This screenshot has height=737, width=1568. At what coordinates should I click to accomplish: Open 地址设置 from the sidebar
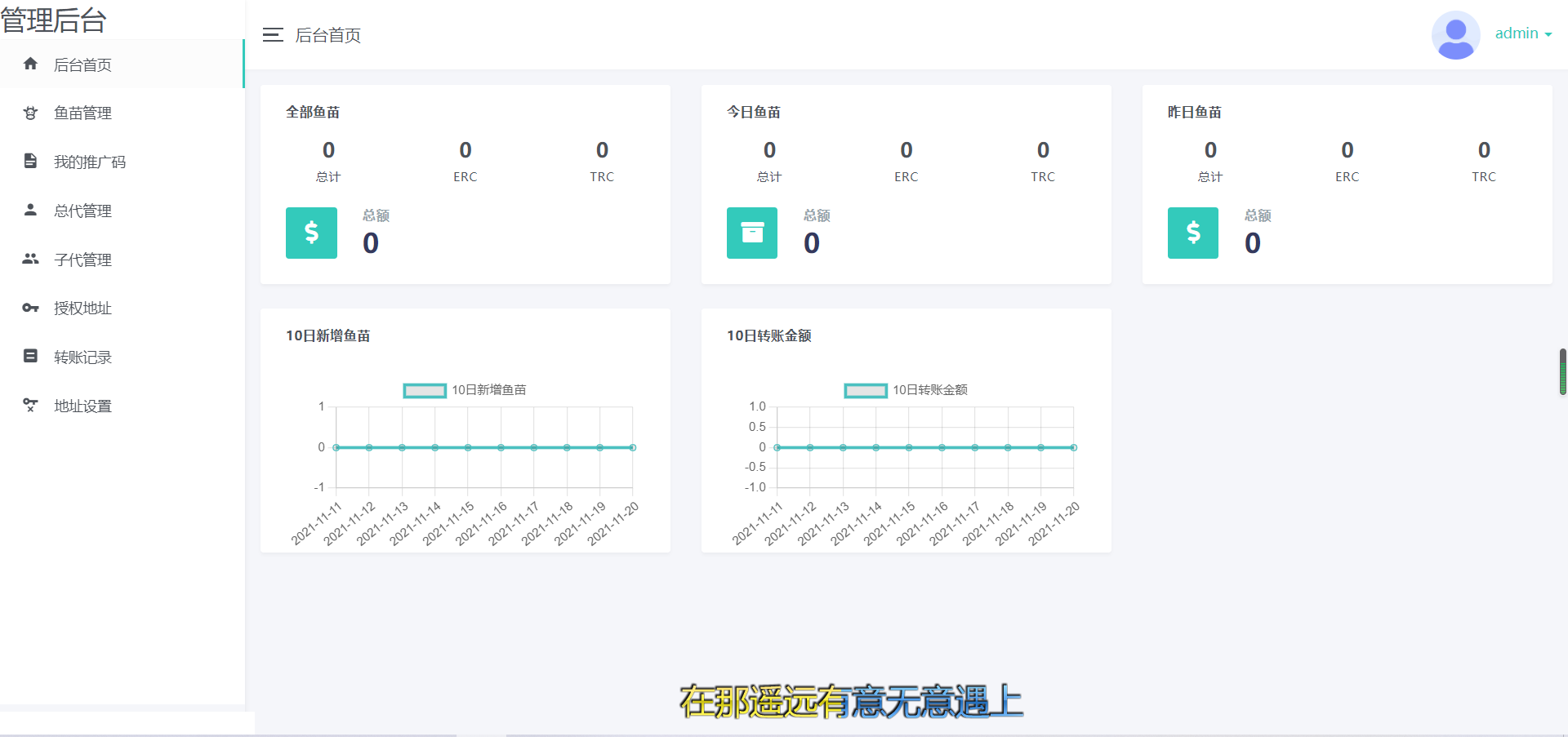(x=82, y=405)
